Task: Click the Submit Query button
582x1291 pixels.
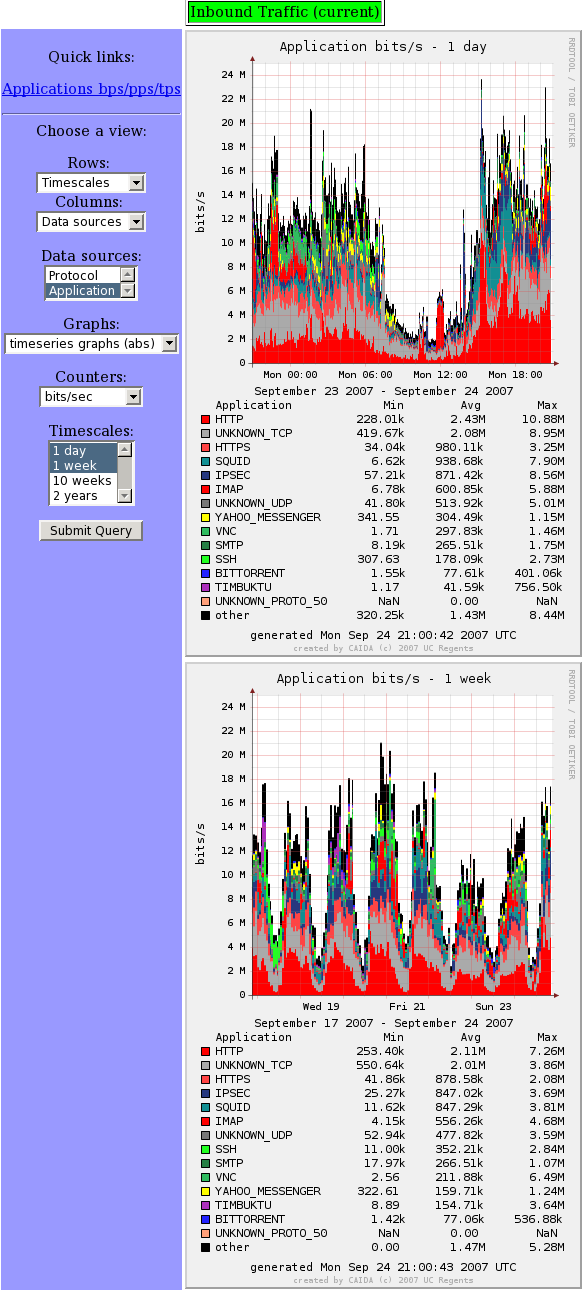Action: pos(91,530)
